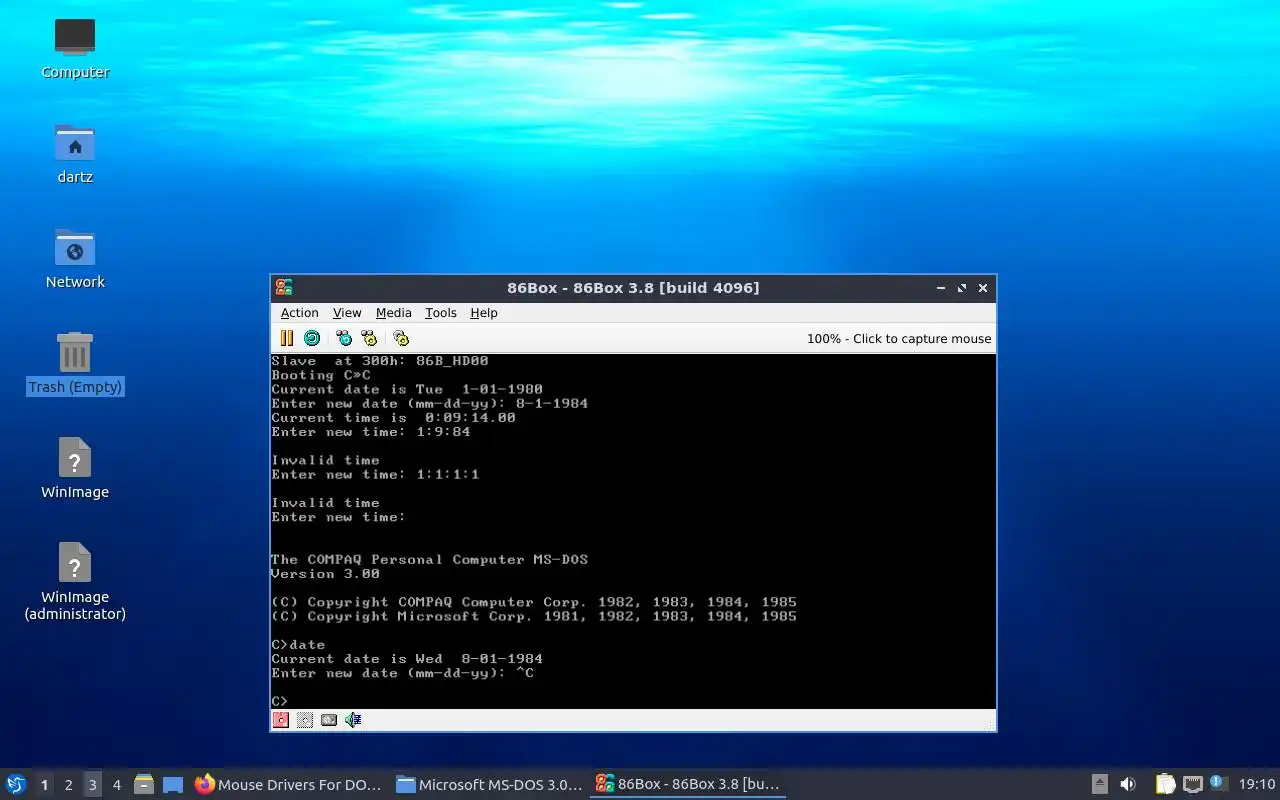This screenshot has height=800, width=1280.
Task: Open the Tools menu
Action: (x=440, y=313)
